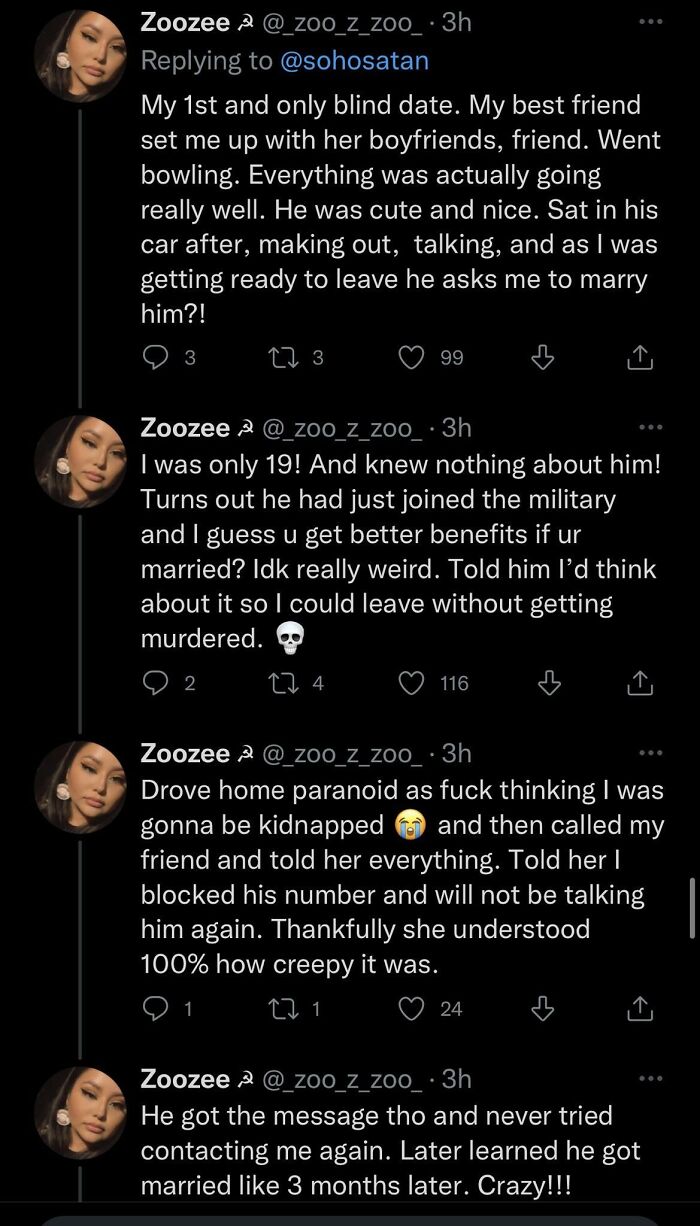This screenshot has height=1226, width=700.
Task: Share the 'without getting murdered' tweet
Action: point(641,683)
